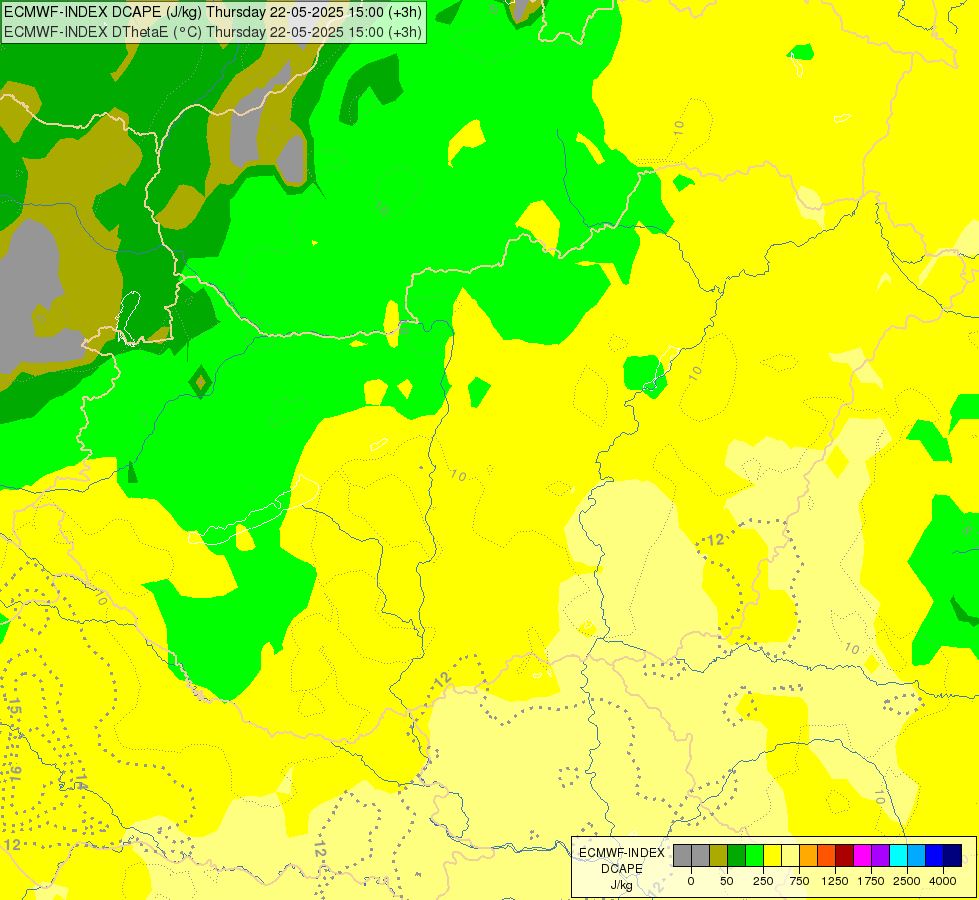
Task: Click the 'ECMWF-INDEX DThetaE (°C)' title line
Action: coord(213,32)
